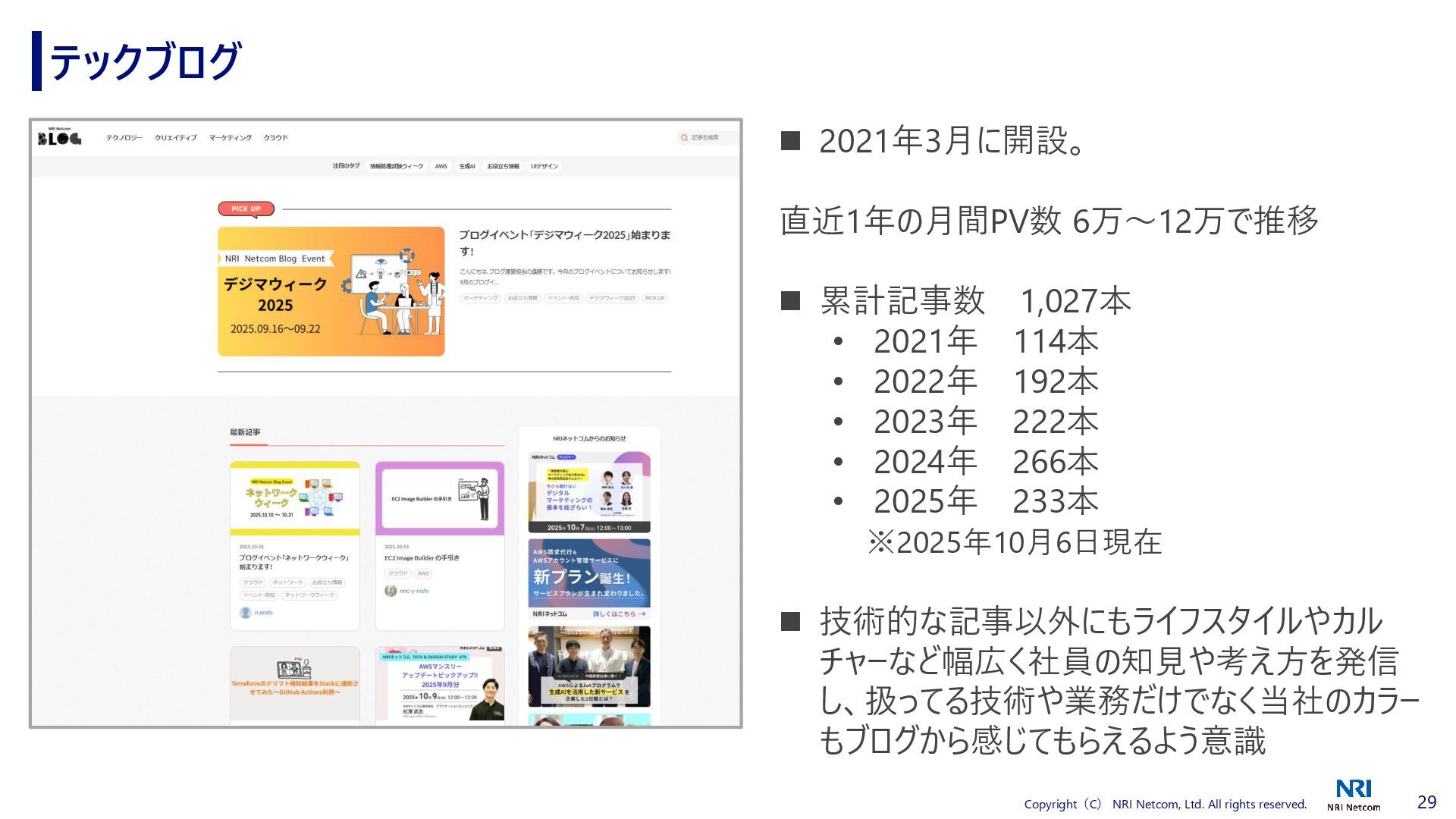
Task: Select the クラウド navigation item
Action: (x=275, y=138)
